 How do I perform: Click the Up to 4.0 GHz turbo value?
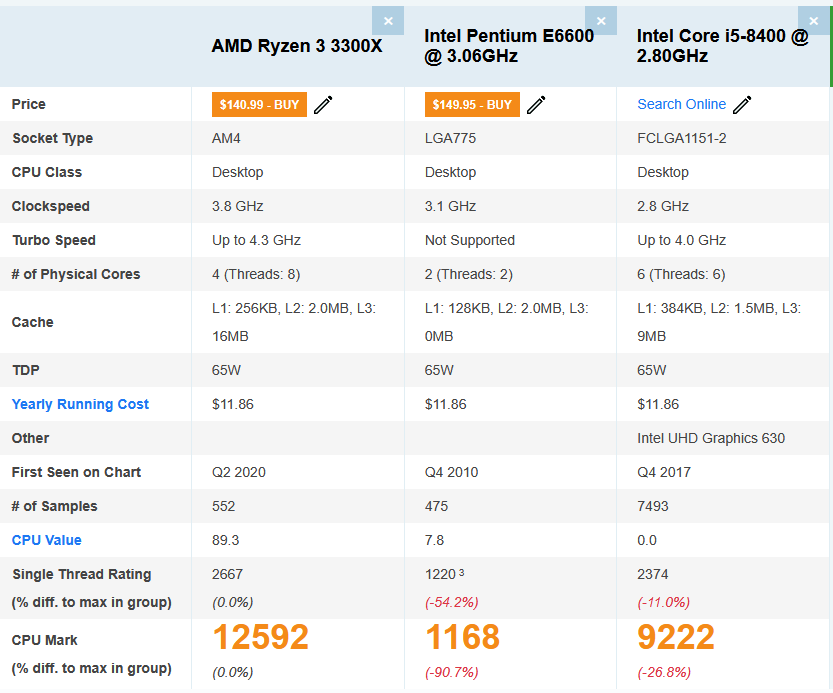click(682, 241)
